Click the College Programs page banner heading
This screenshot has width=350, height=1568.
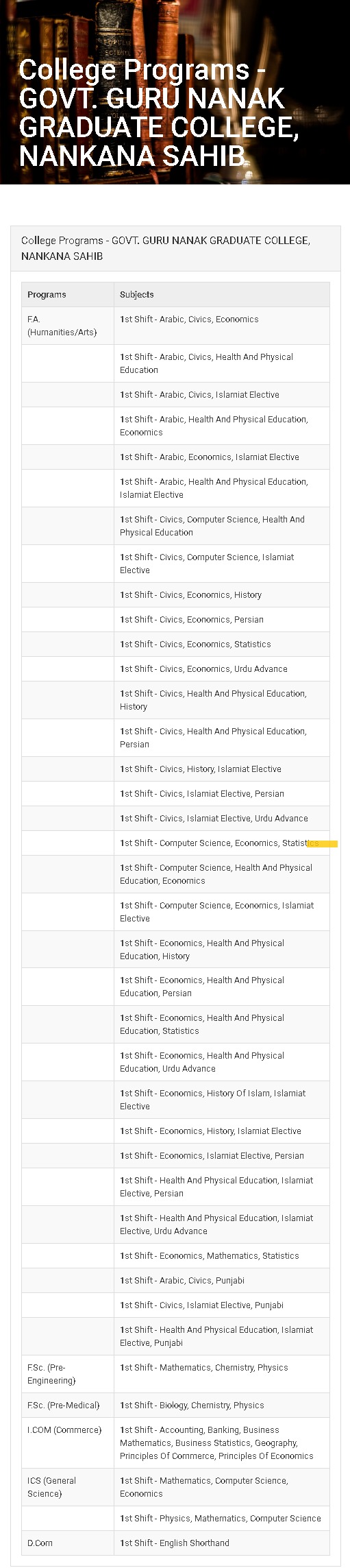tap(159, 113)
